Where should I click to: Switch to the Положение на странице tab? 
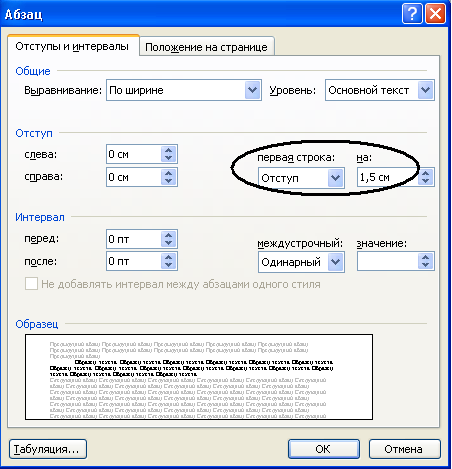(x=207, y=47)
